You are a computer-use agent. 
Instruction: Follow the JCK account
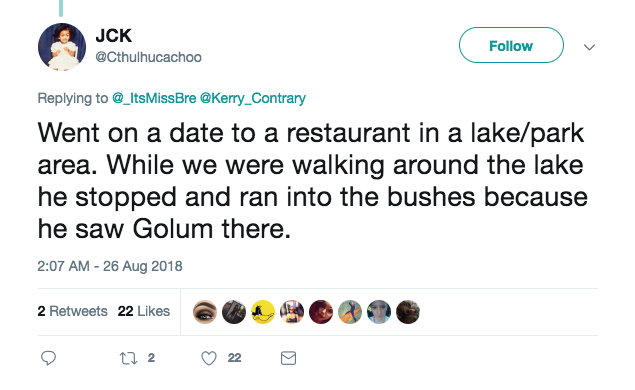[511, 45]
